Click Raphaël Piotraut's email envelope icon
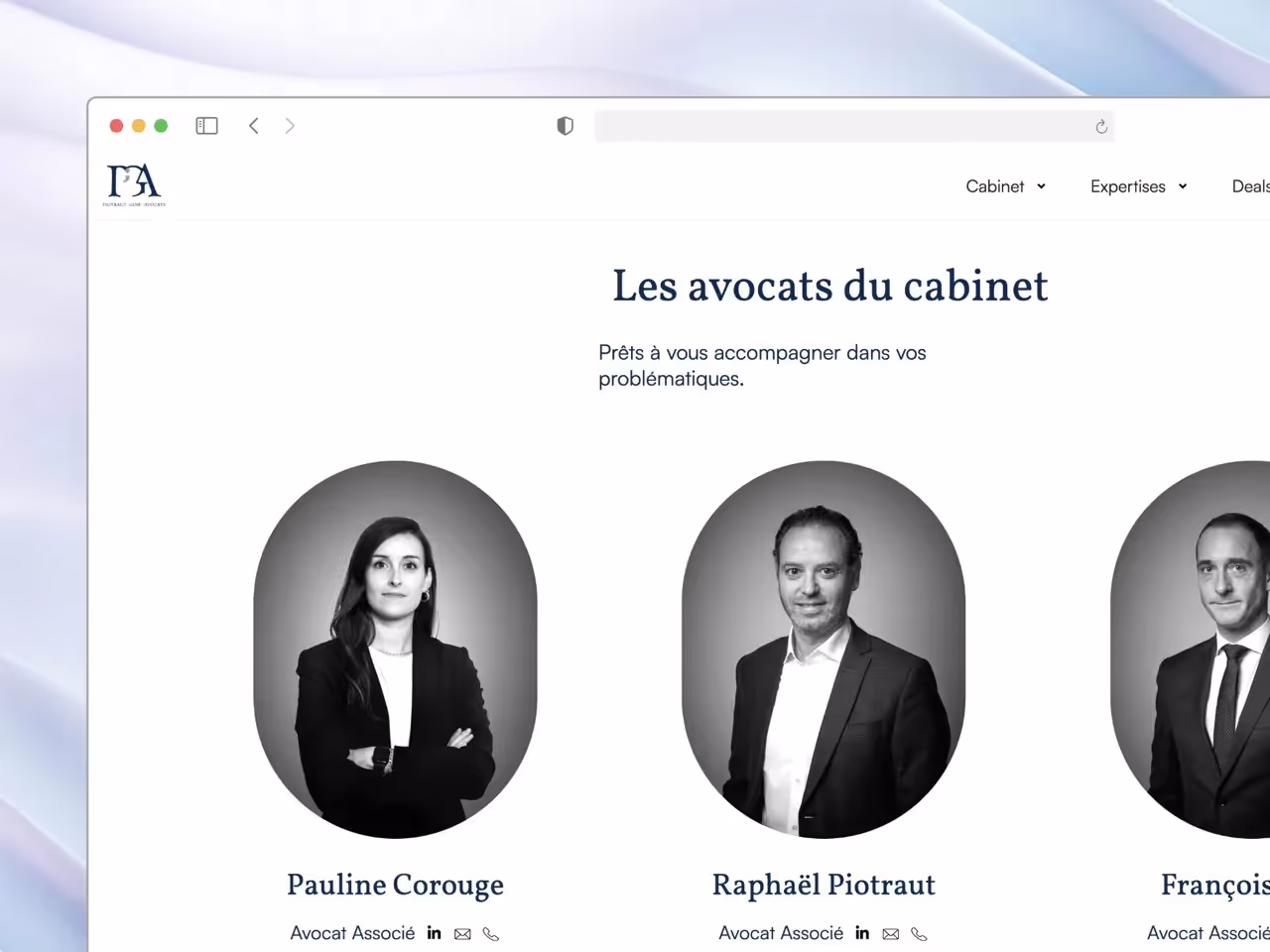Screen dimensions: 1270x952 (x=891, y=934)
